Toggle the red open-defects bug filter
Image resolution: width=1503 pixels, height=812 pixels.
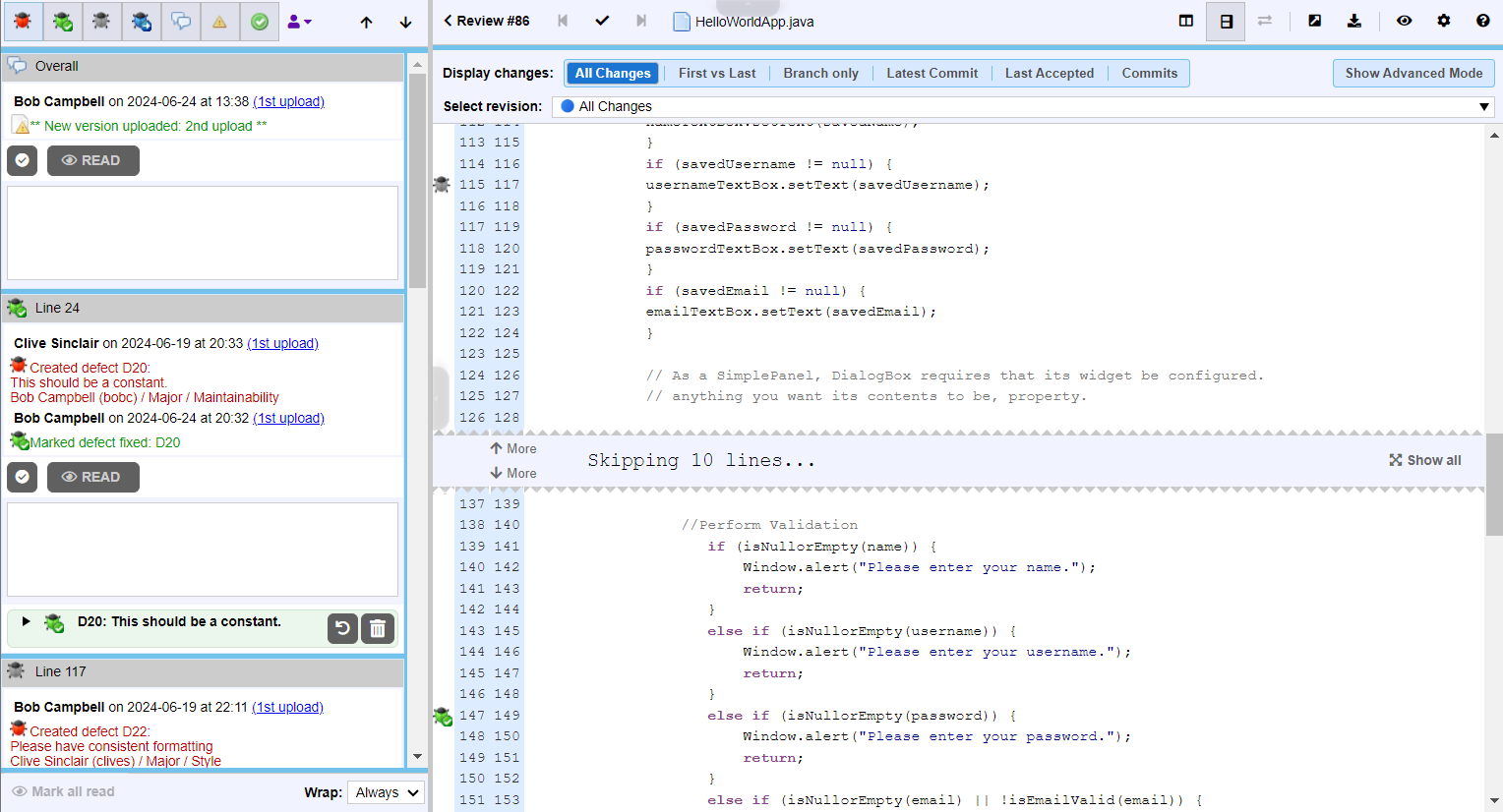pyautogui.click(x=23, y=22)
